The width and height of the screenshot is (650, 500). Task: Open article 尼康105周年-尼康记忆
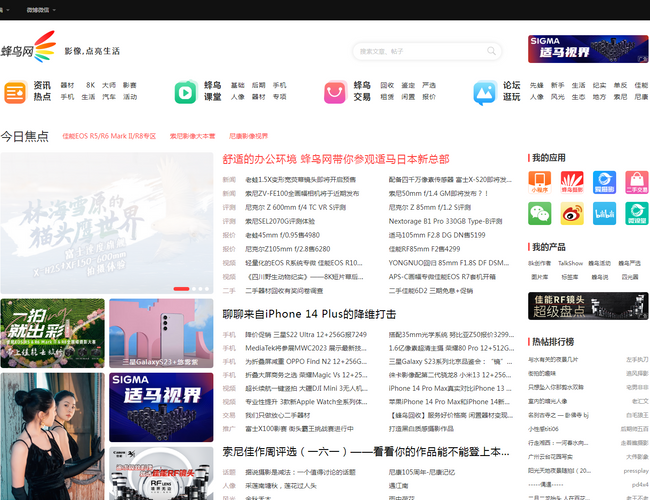point(422,472)
